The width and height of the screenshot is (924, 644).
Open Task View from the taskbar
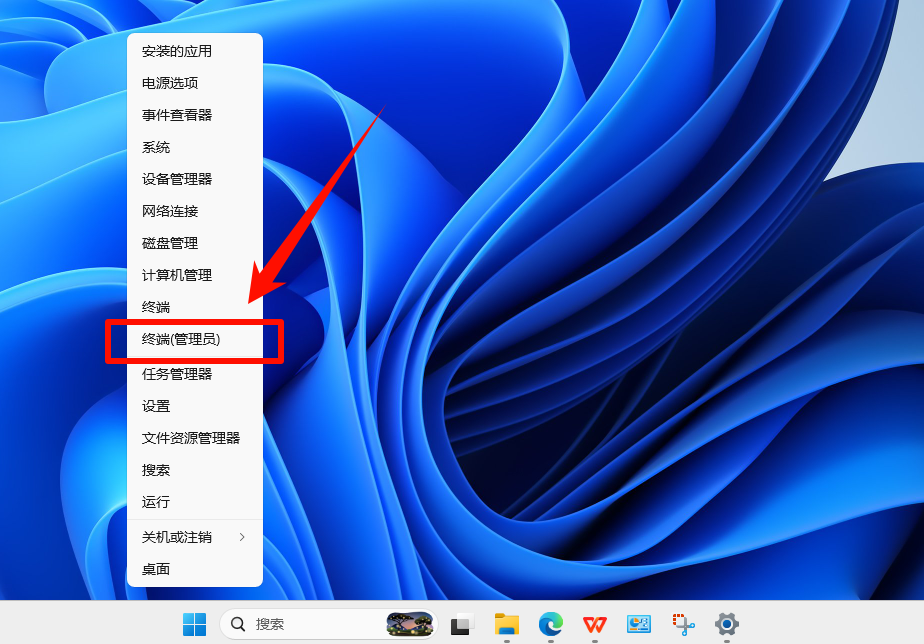[x=463, y=624]
